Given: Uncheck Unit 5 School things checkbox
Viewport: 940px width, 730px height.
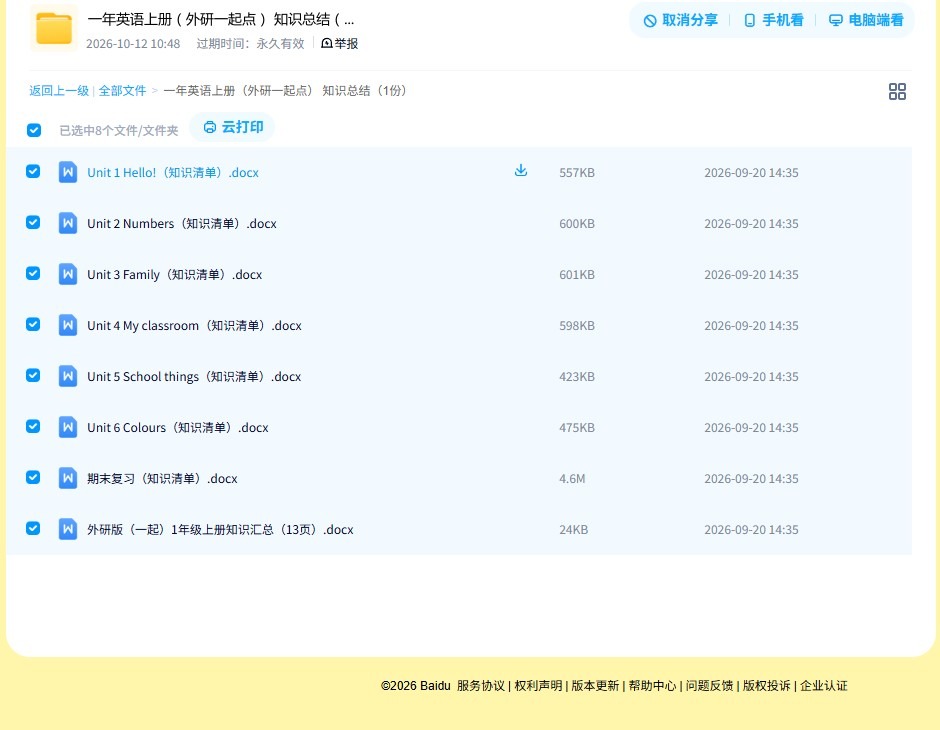Looking at the screenshot, I should [x=33, y=375].
